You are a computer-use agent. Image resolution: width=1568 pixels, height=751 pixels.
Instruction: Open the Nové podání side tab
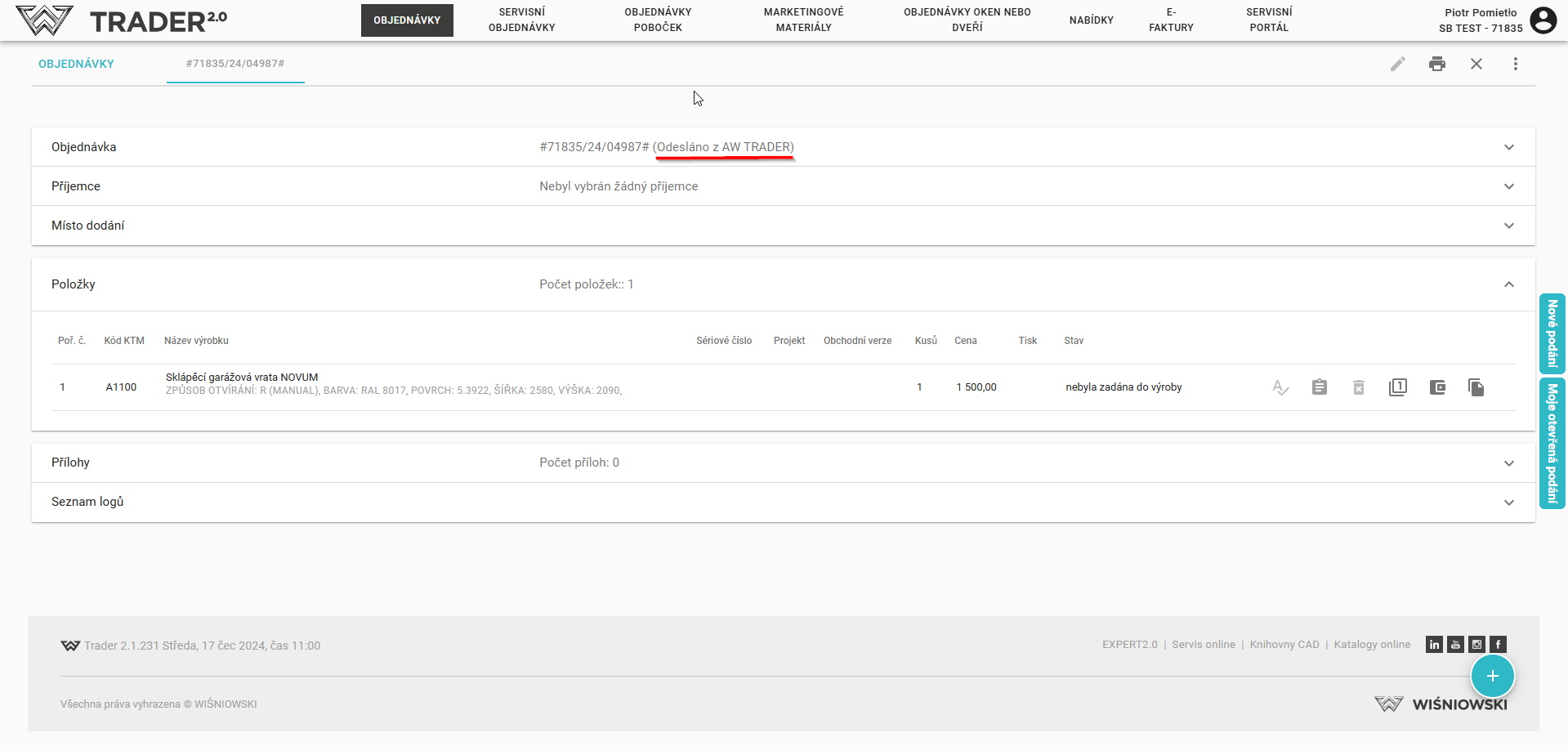[x=1552, y=333]
